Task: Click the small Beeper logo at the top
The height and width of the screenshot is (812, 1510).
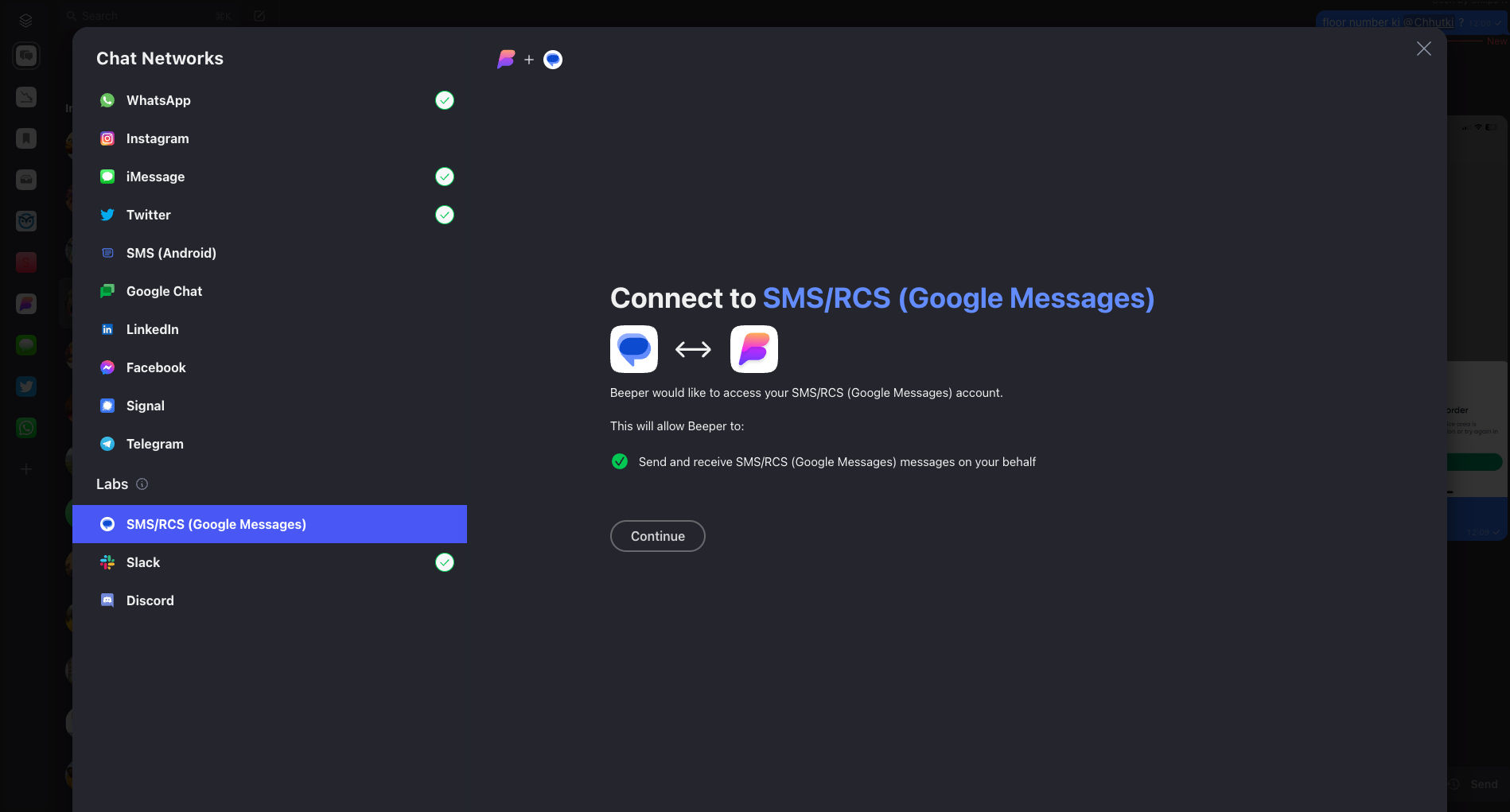Action: click(x=506, y=60)
